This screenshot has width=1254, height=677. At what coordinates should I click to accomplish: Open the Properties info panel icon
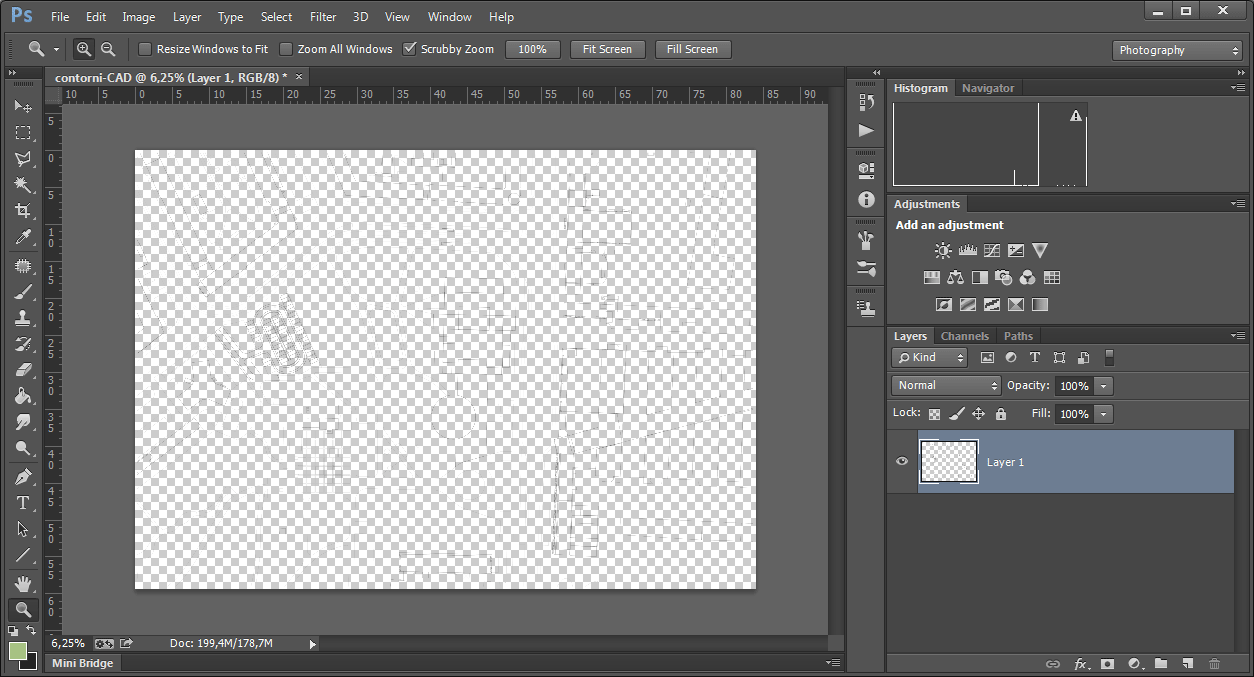point(866,199)
